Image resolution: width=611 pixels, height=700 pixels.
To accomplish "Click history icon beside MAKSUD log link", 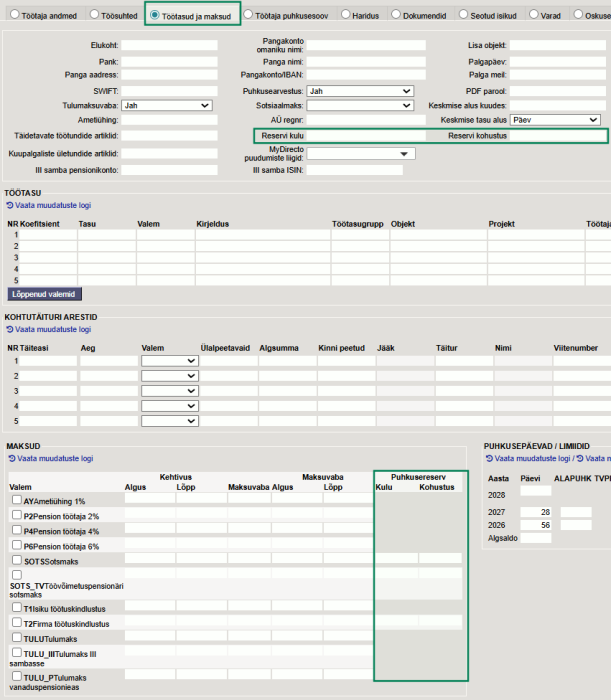I will coord(12,458).
